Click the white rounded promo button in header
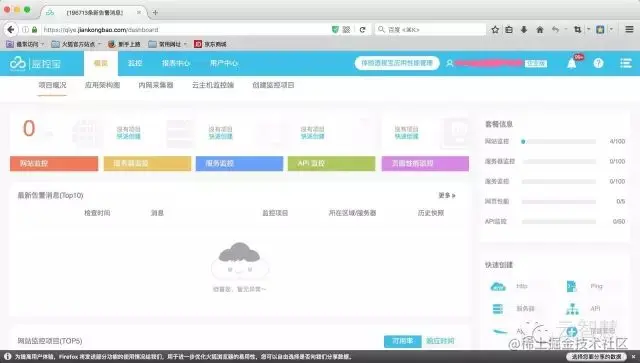The image size is (640, 363). click(x=397, y=63)
